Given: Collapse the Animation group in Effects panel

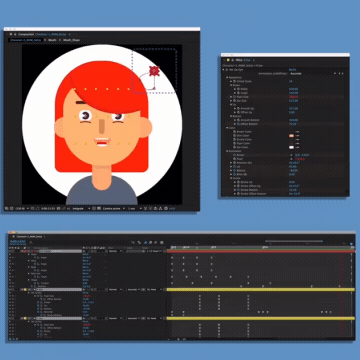Looking at the screenshot, I should click(x=227, y=151).
